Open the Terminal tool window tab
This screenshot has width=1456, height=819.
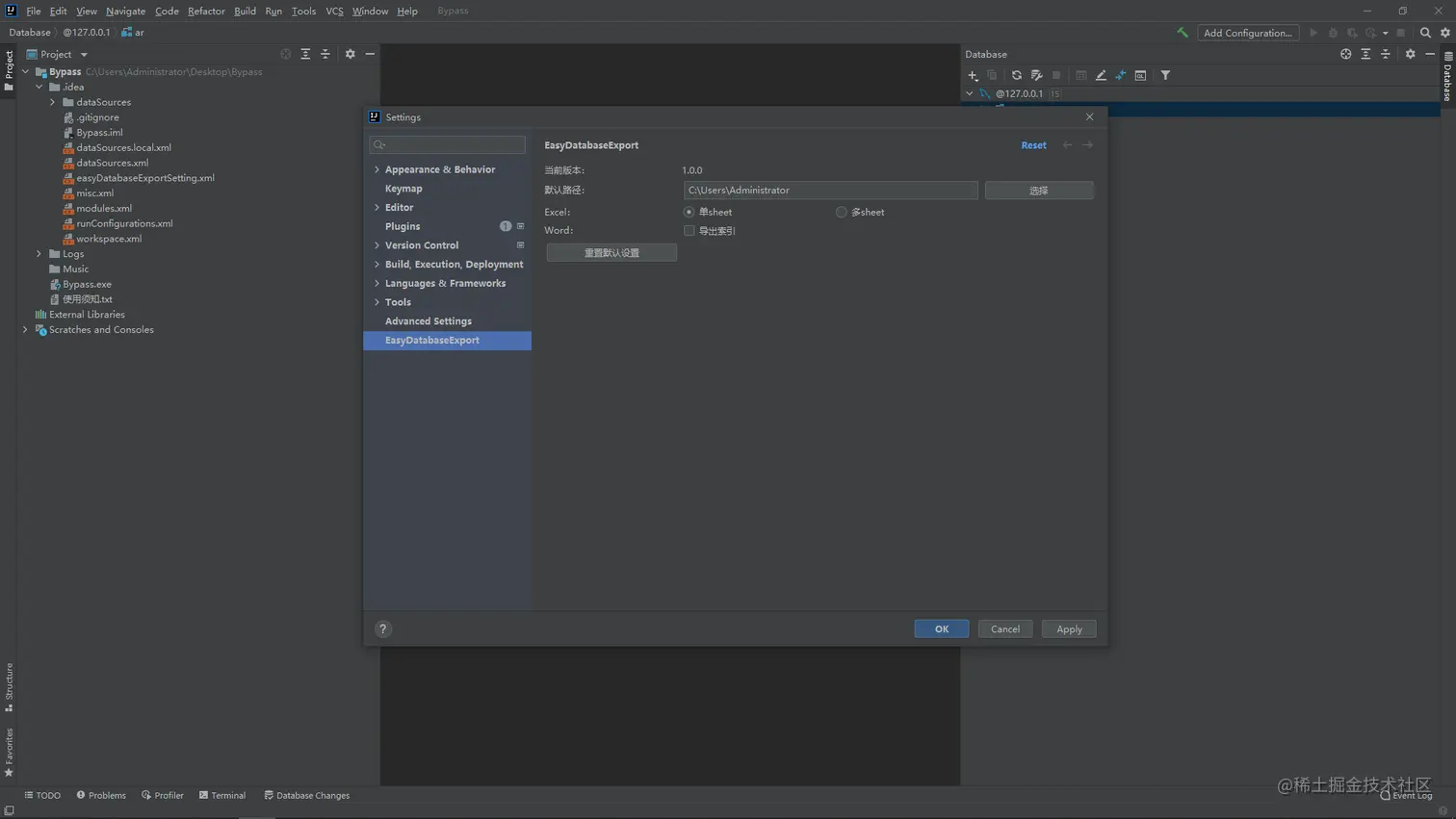pos(222,796)
